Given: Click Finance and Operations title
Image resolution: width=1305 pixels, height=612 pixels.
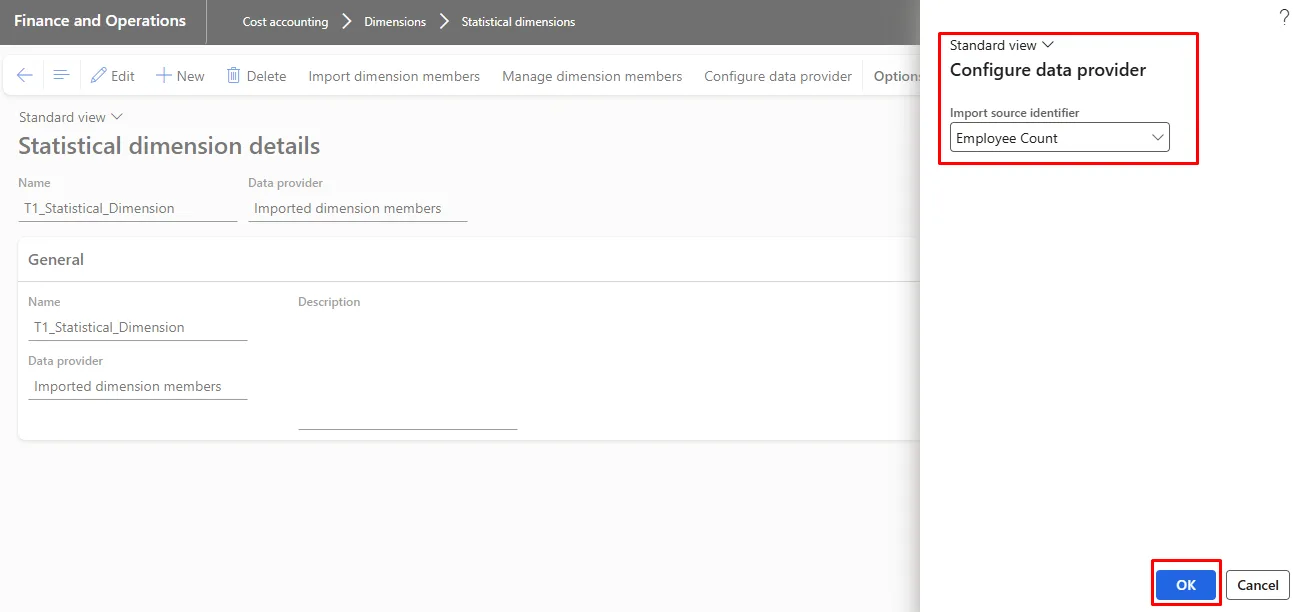Looking at the screenshot, I should point(100,21).
